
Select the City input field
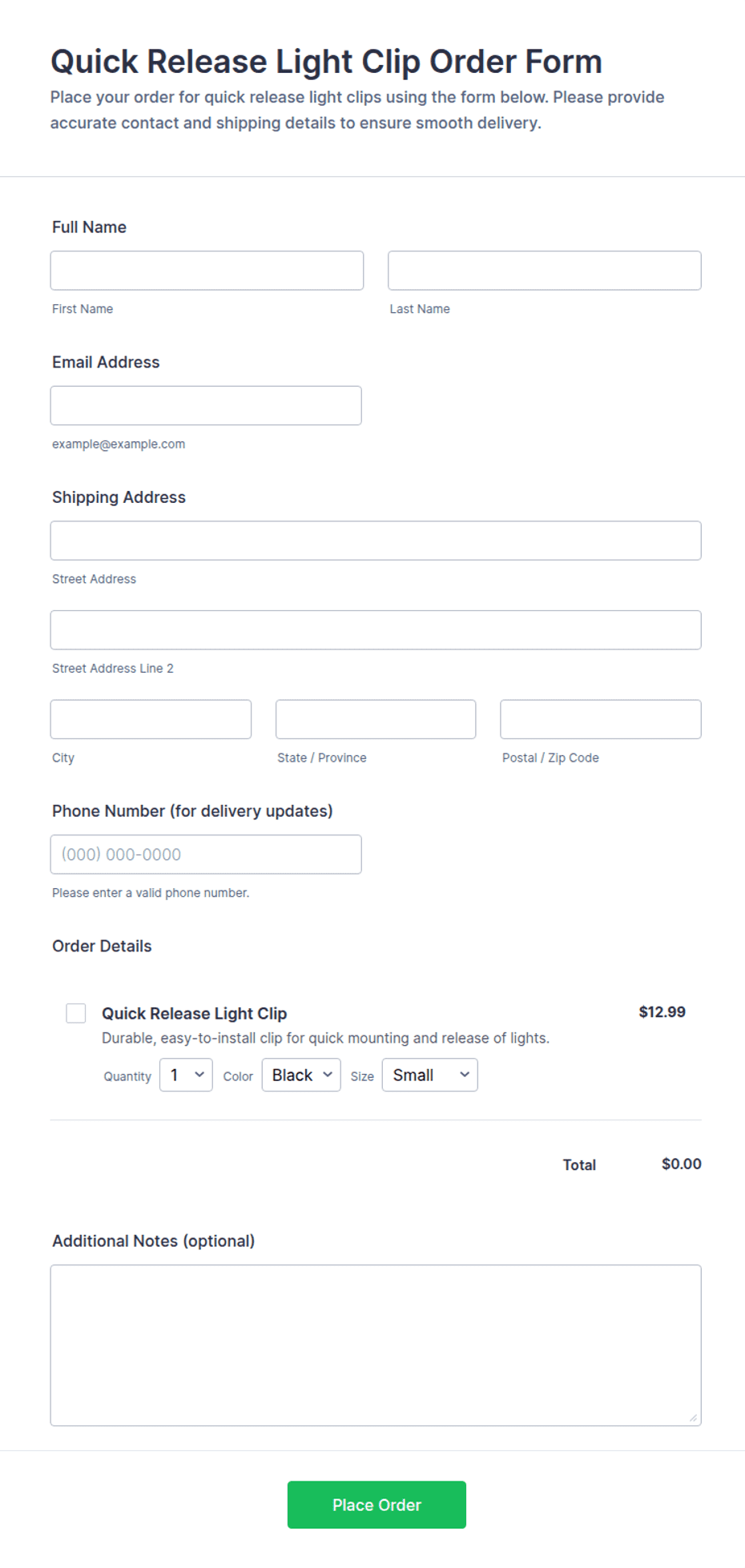coord(151,719)
